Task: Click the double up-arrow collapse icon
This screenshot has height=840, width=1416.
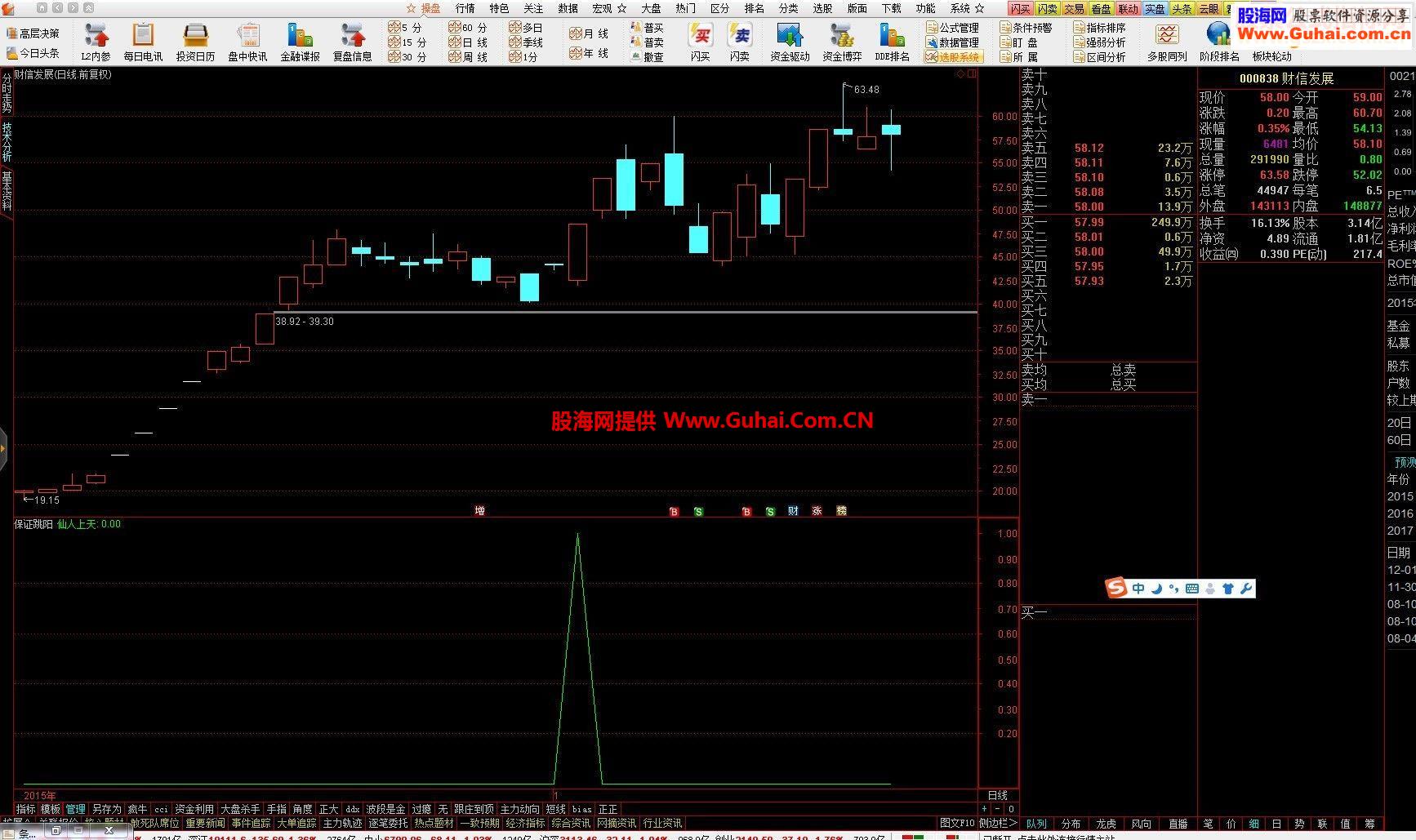Action: pyautogui.click(x=88, y=8)
